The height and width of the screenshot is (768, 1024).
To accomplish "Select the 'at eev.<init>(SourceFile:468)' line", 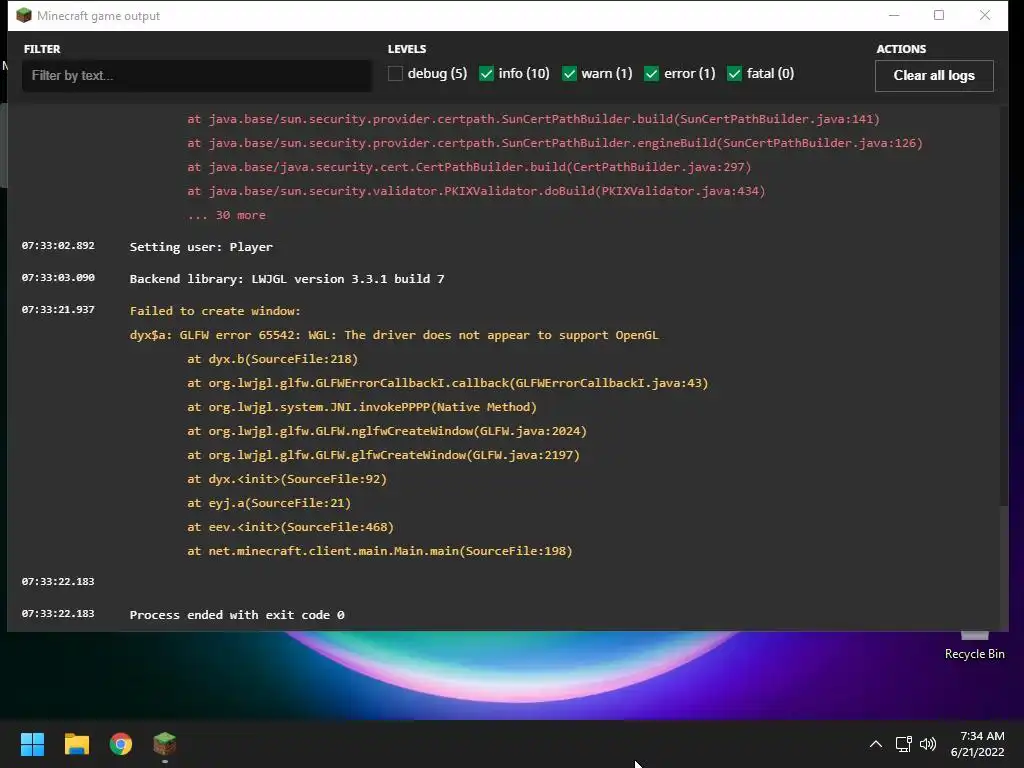I will pos(291,527).
